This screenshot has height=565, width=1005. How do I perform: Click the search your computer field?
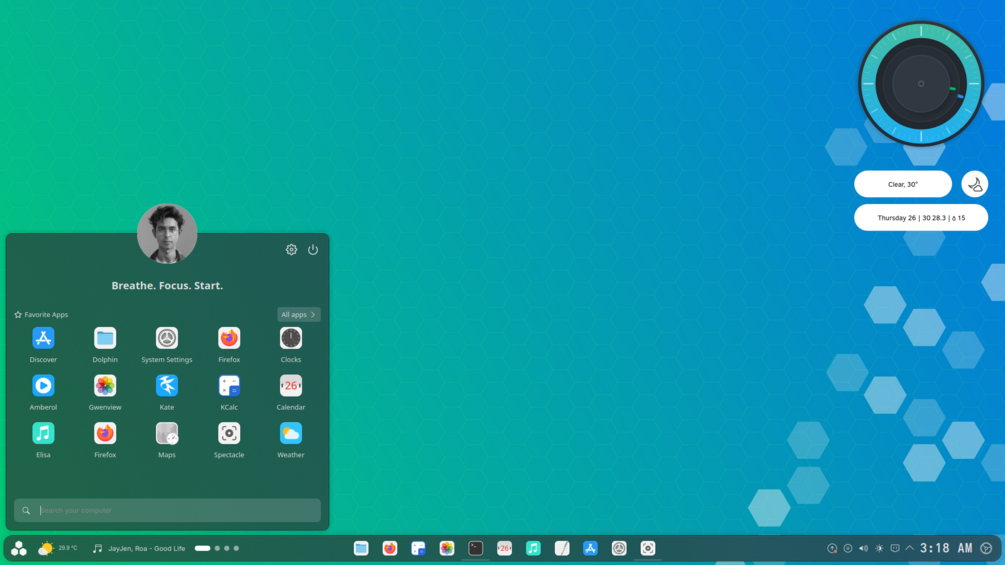[167, 511]
